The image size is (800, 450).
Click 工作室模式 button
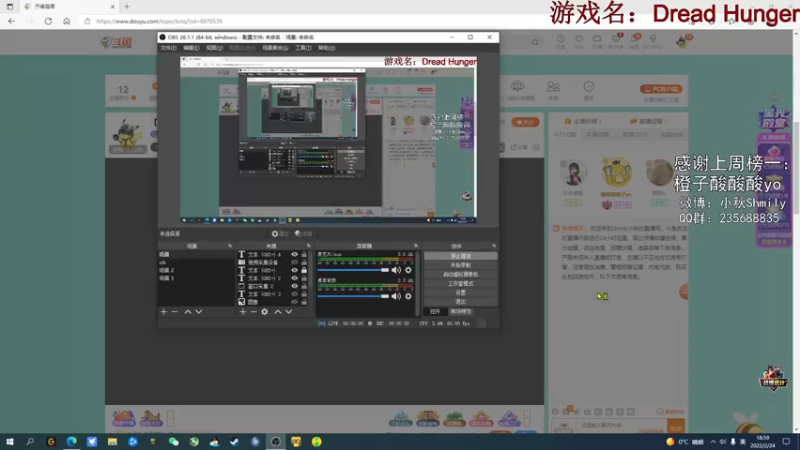[461, 284]
